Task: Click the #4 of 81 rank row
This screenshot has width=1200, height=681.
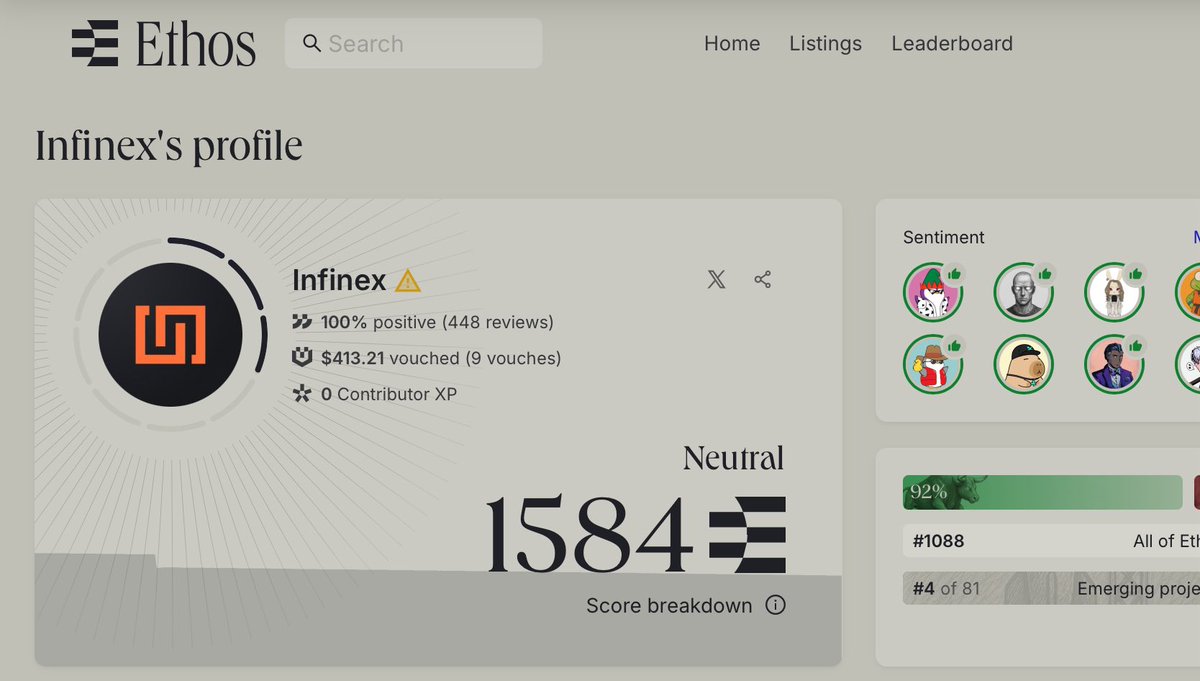Action: pyautogui.click(x=1051, y=589)
